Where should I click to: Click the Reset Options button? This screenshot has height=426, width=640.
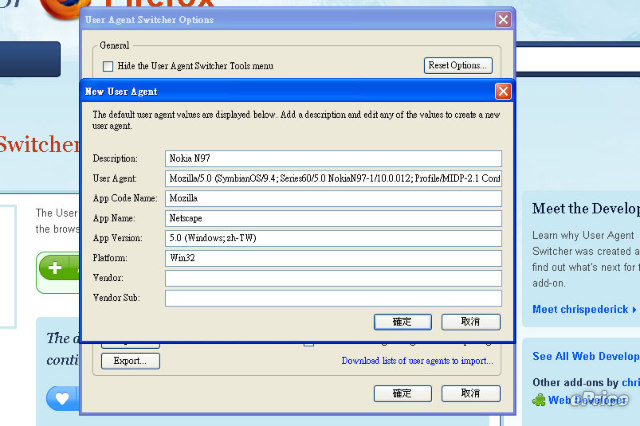click(x=458, y=65)
